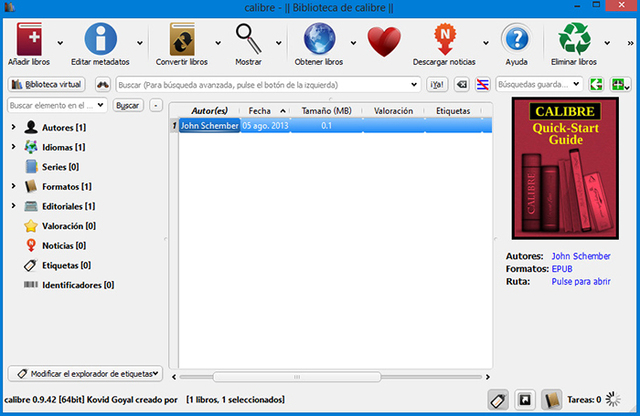Click the Añadir libros icon
Image resolution: width=640 pixels, height=416 pixels.
29,39
